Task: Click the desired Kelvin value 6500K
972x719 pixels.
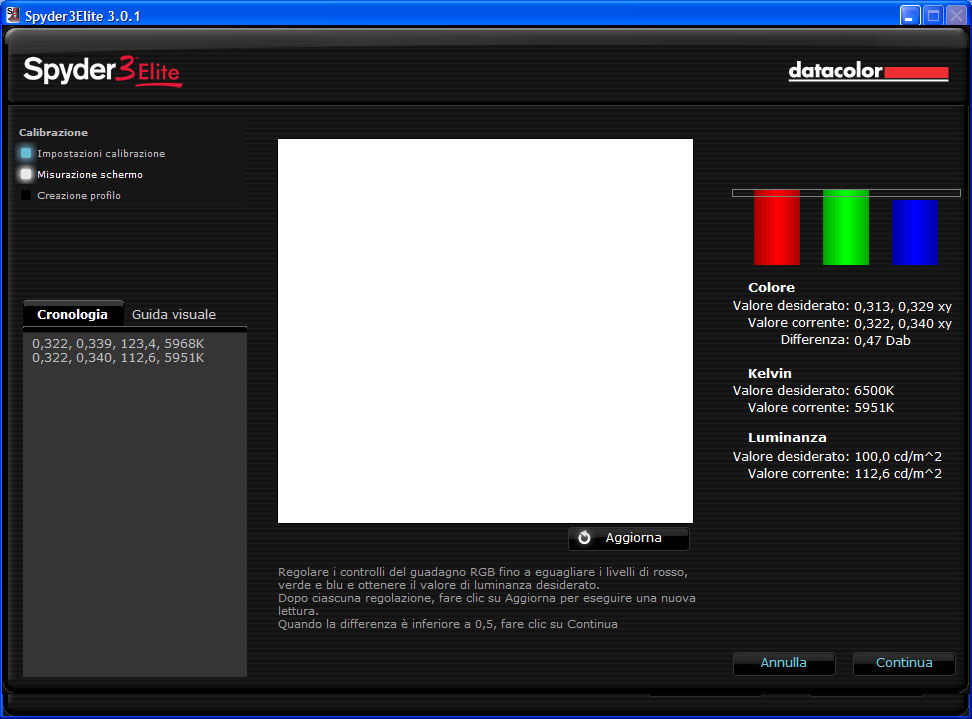Action: pyautogui.click(x=874, y=390)
